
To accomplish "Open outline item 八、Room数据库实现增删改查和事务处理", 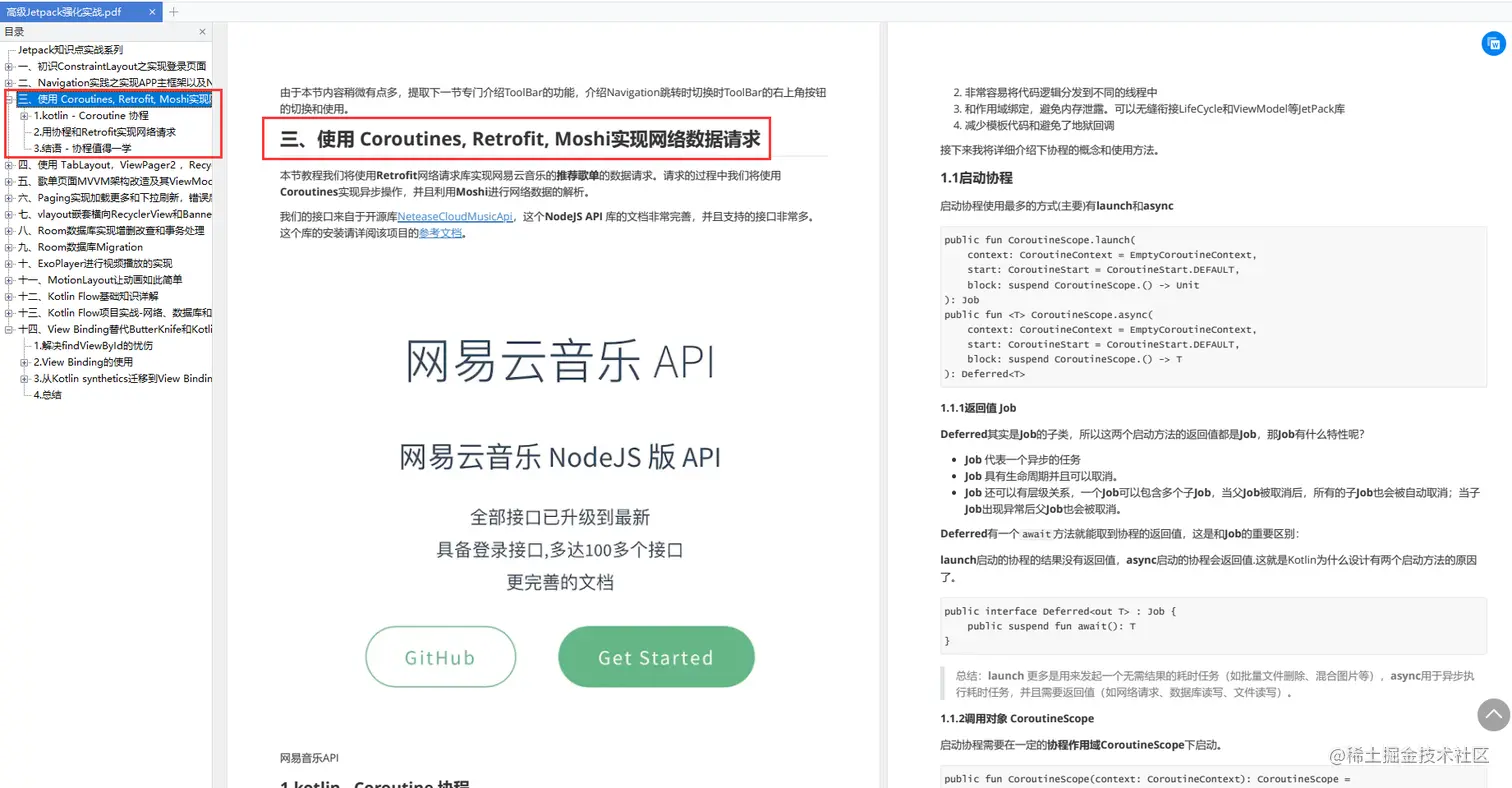I will pos(111,231).
